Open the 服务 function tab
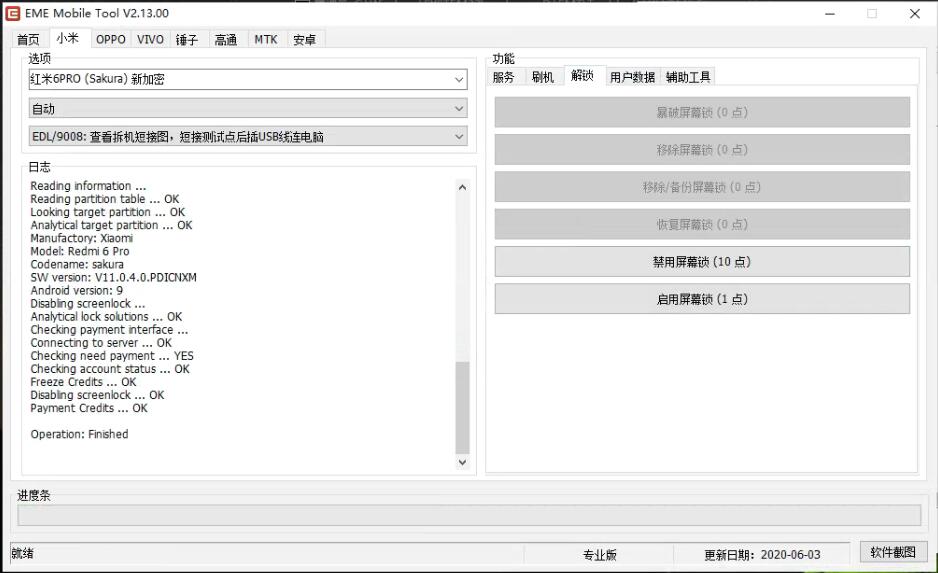 tap(504, 77)
